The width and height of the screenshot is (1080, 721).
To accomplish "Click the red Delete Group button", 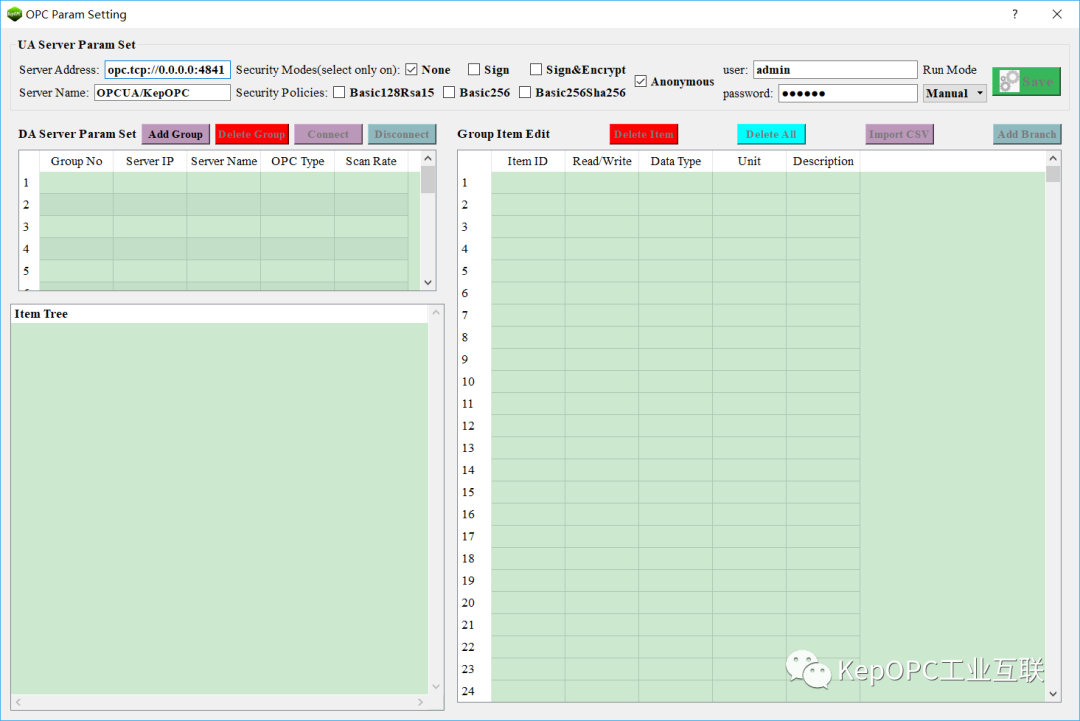I will tap(251, 134).
